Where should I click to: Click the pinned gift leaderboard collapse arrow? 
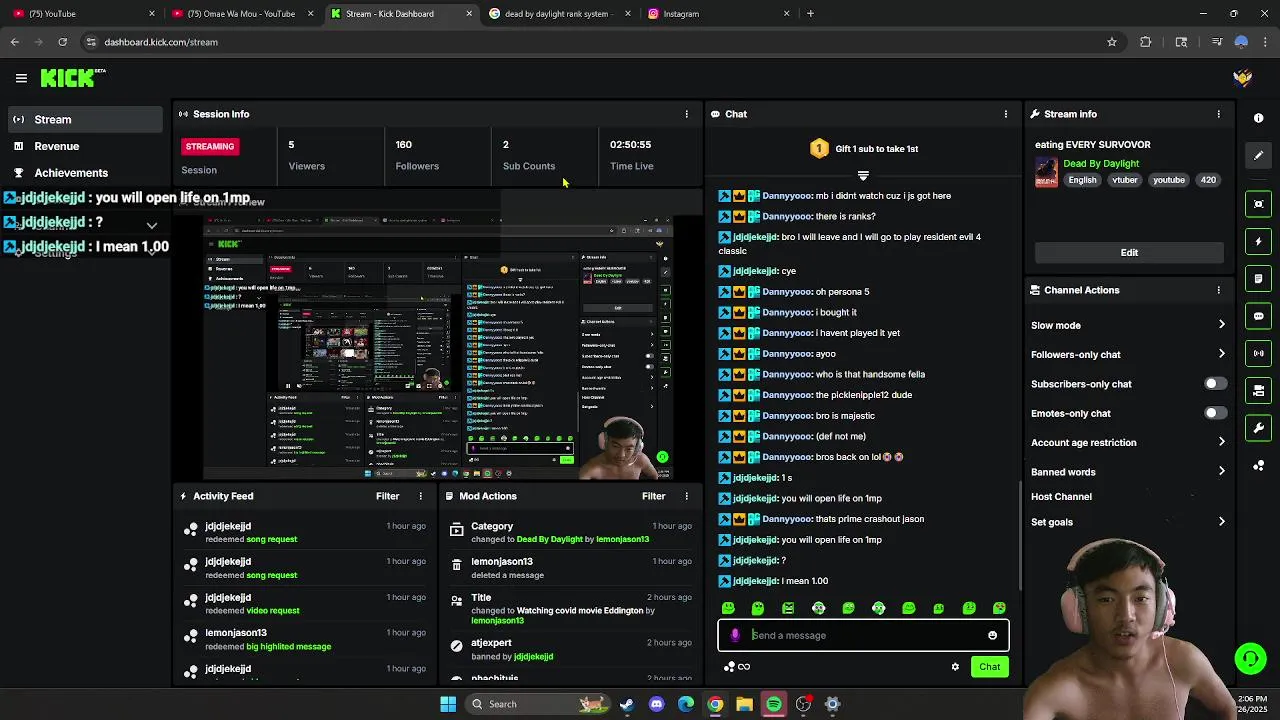coord(863,175)
